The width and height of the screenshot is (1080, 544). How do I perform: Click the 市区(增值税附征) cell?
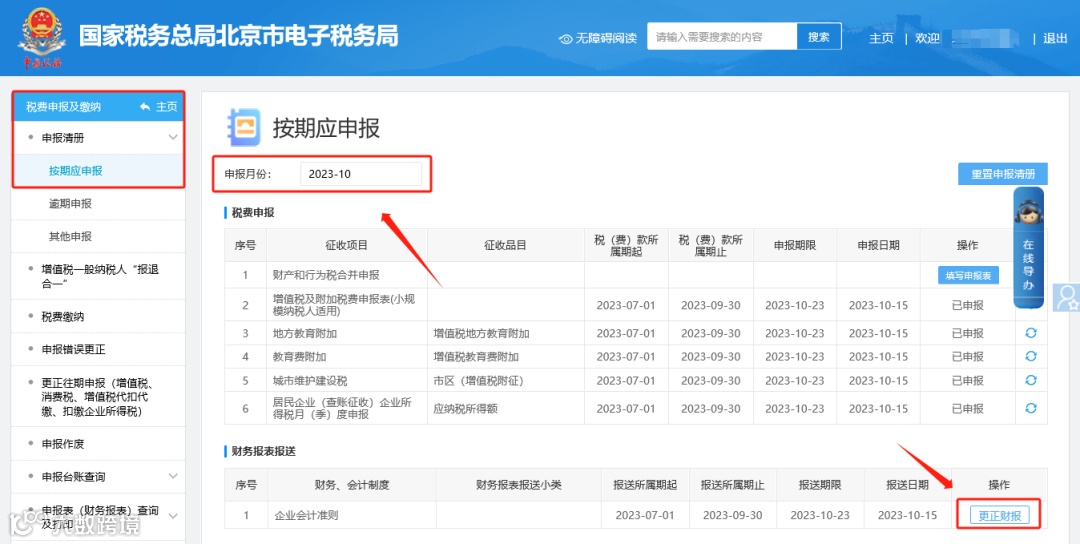(x=506, y=380)
